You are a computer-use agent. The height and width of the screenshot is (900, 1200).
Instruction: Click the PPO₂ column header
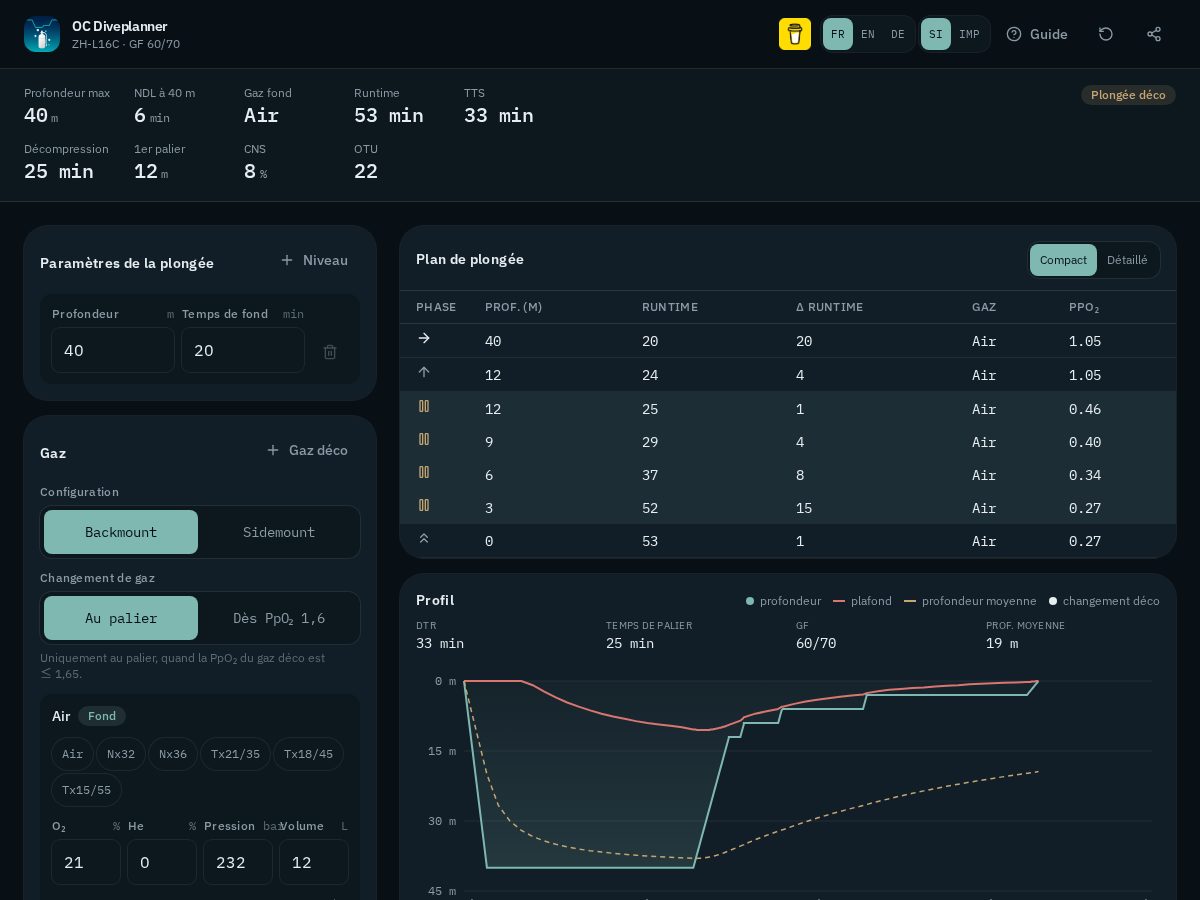[1084, 307]
